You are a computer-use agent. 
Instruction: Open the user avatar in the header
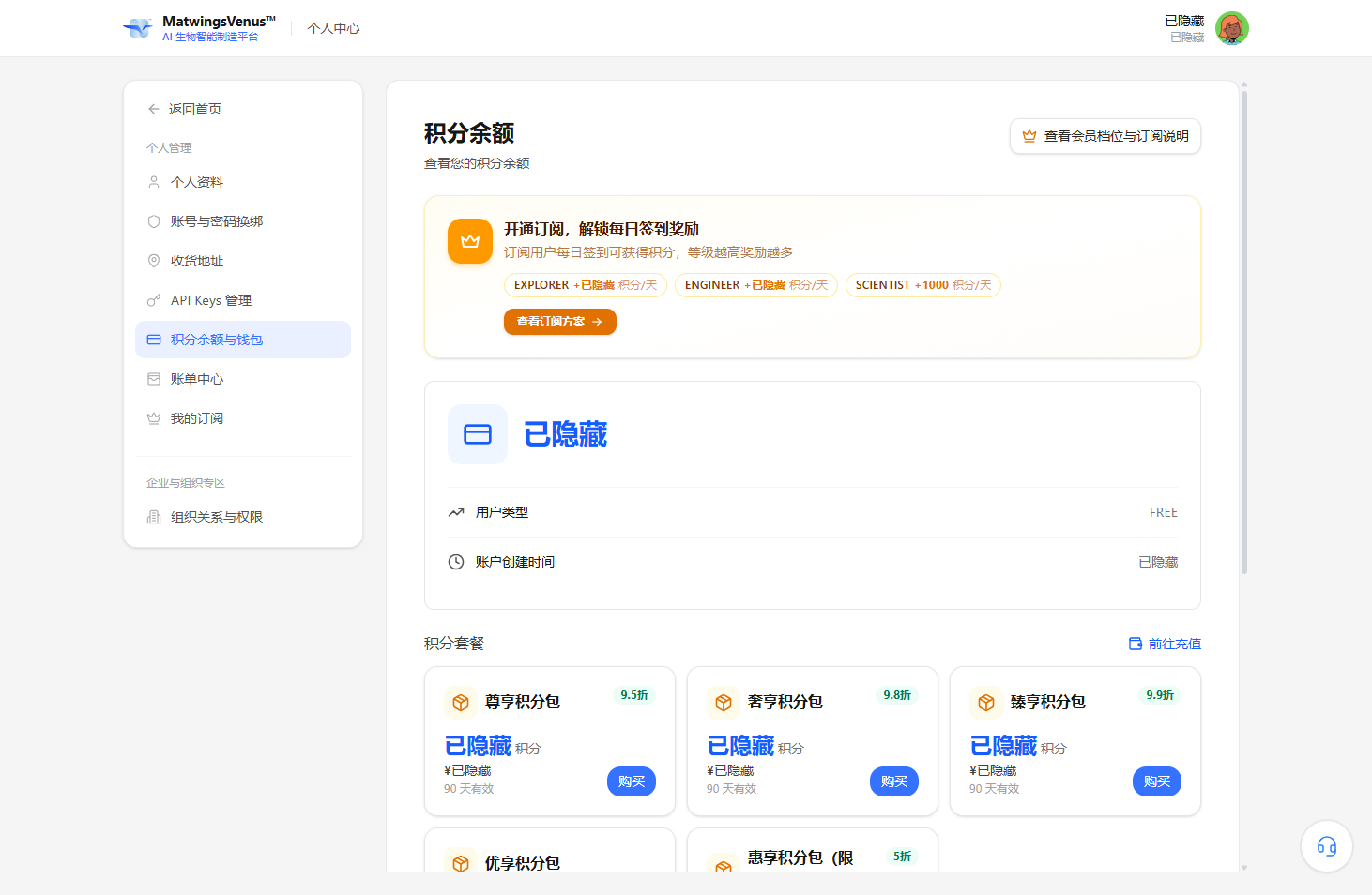(x=1231, y=28)
